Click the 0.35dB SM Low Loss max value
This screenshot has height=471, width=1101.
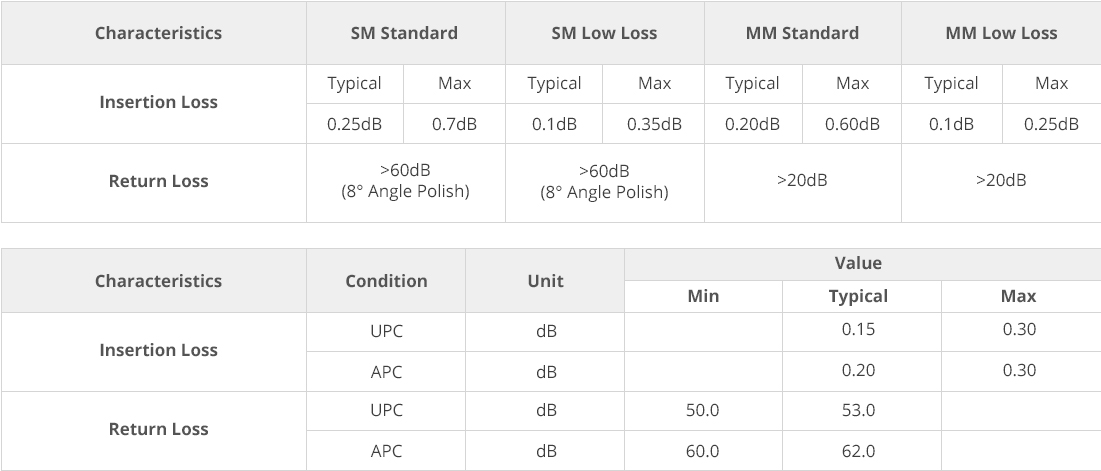point(654,124)
